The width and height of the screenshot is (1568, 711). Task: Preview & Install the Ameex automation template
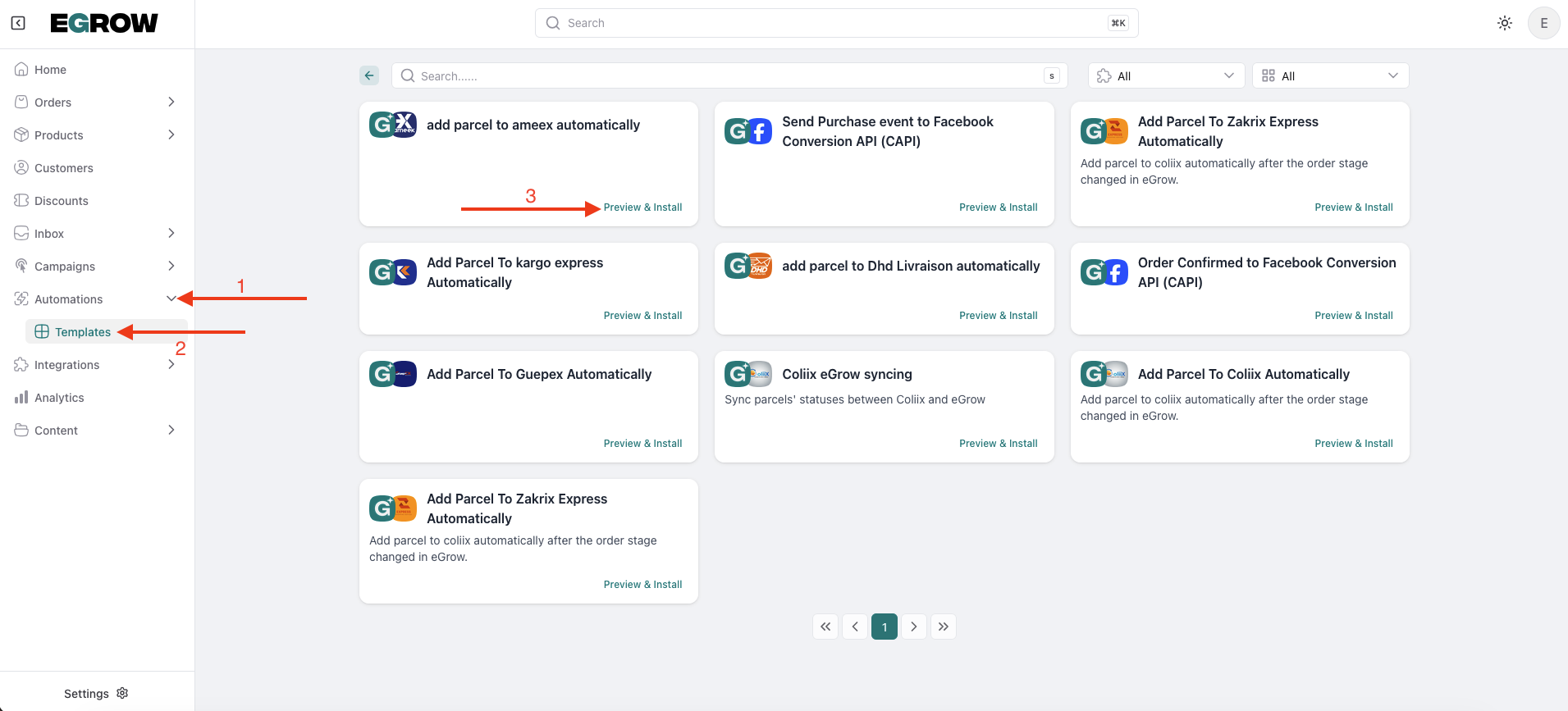pos(642,207)
